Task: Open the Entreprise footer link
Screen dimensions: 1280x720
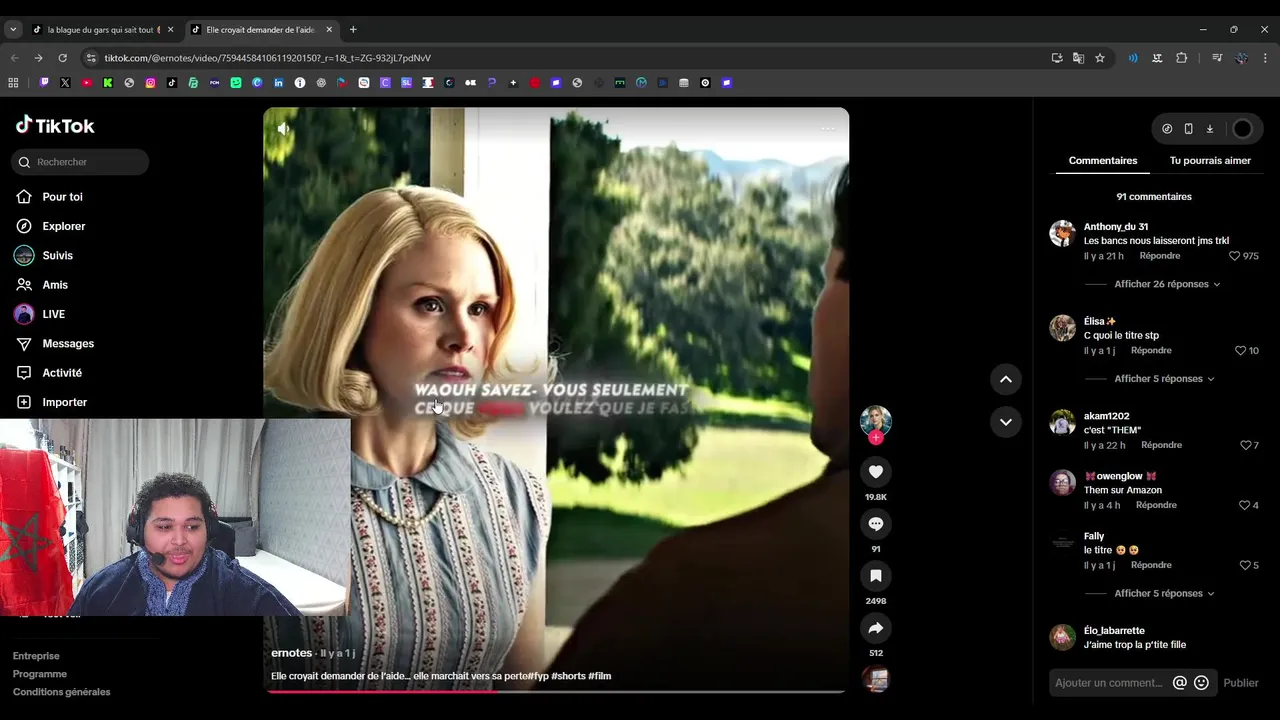Action: click(36, 656)
